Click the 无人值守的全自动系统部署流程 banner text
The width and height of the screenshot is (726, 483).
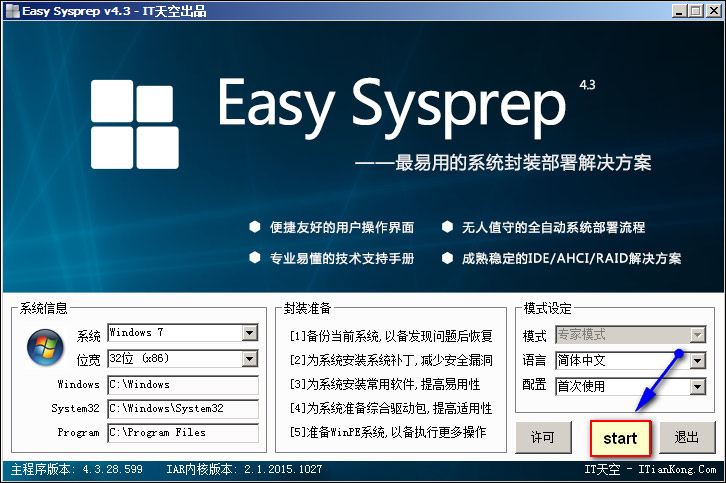tap(553, 227)
